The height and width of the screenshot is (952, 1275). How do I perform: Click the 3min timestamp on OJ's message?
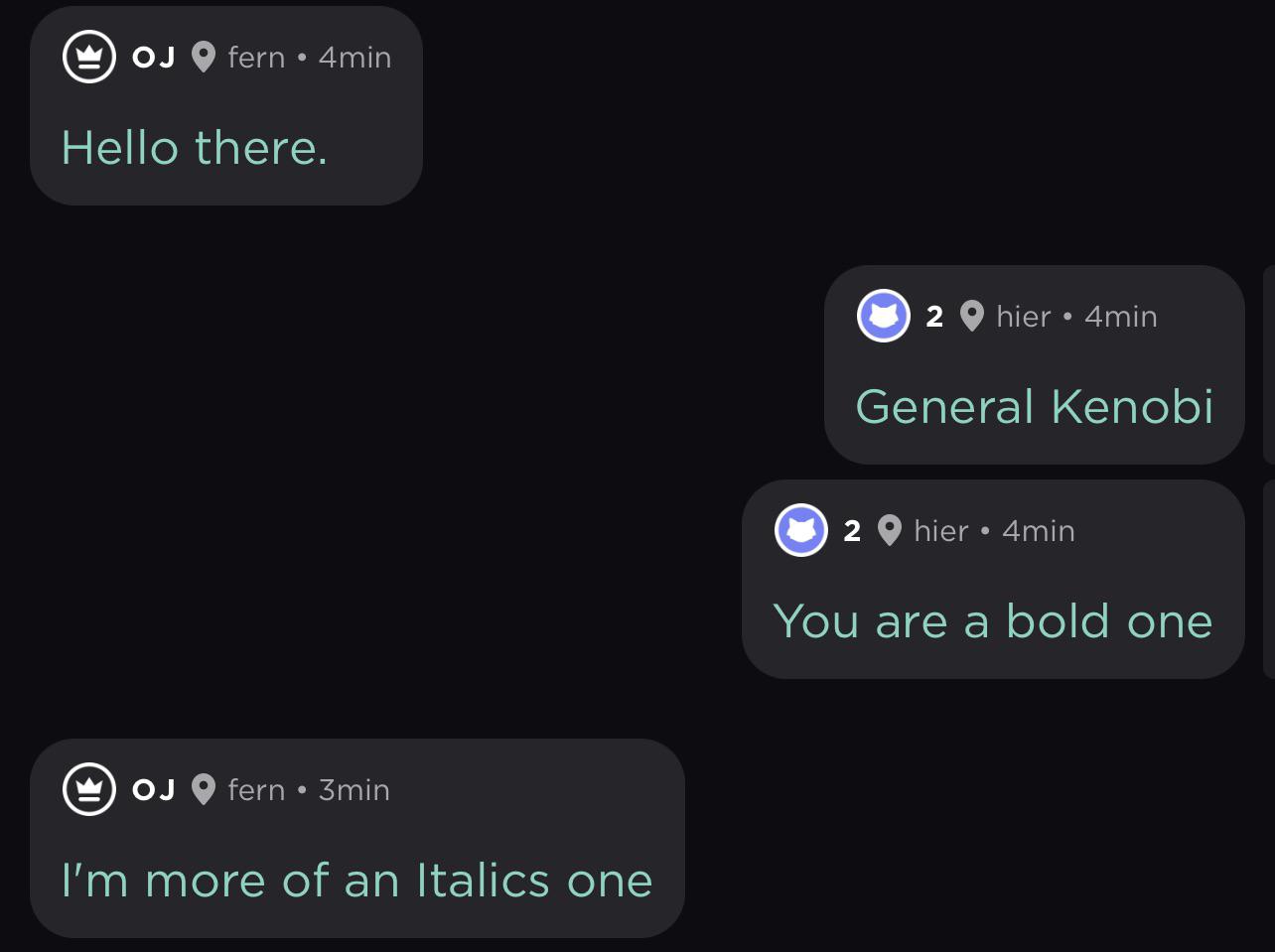[354, 790]
